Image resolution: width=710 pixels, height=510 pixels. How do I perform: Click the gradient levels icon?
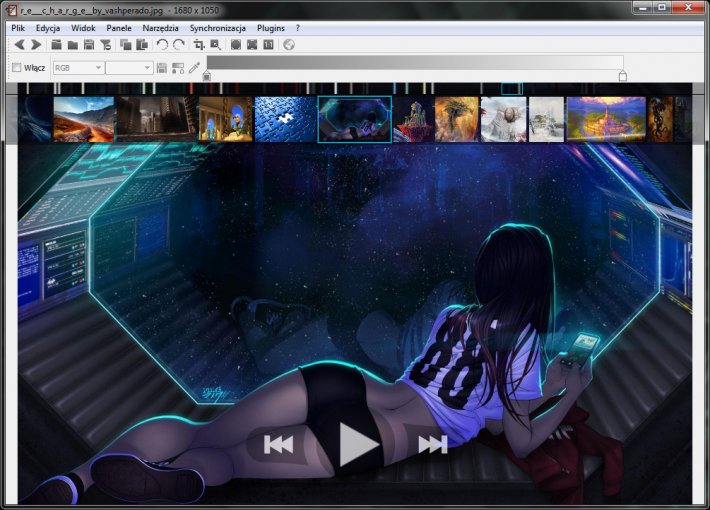click(x=178, y=68)
